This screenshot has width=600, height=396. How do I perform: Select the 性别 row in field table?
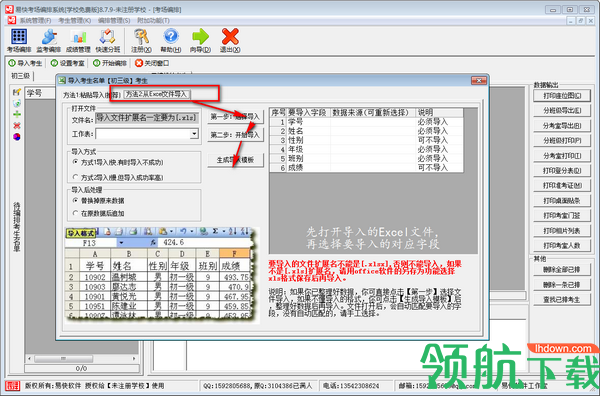(366, 140)
